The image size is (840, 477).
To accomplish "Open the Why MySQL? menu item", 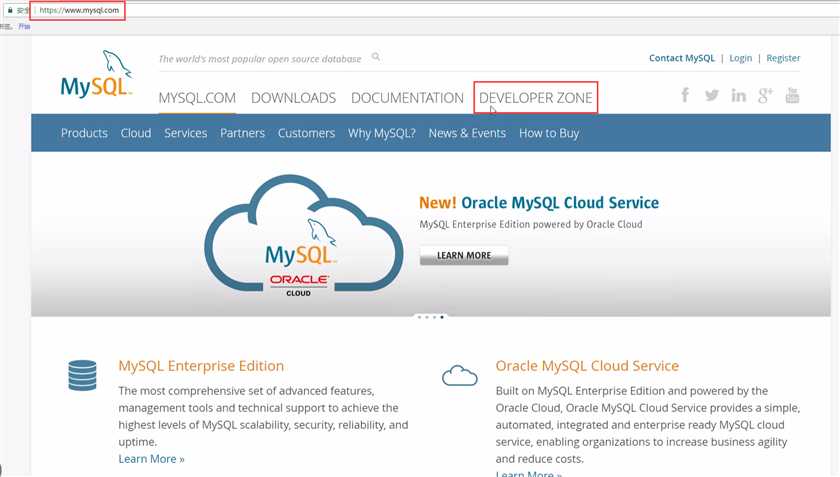I will coord(382,133).
